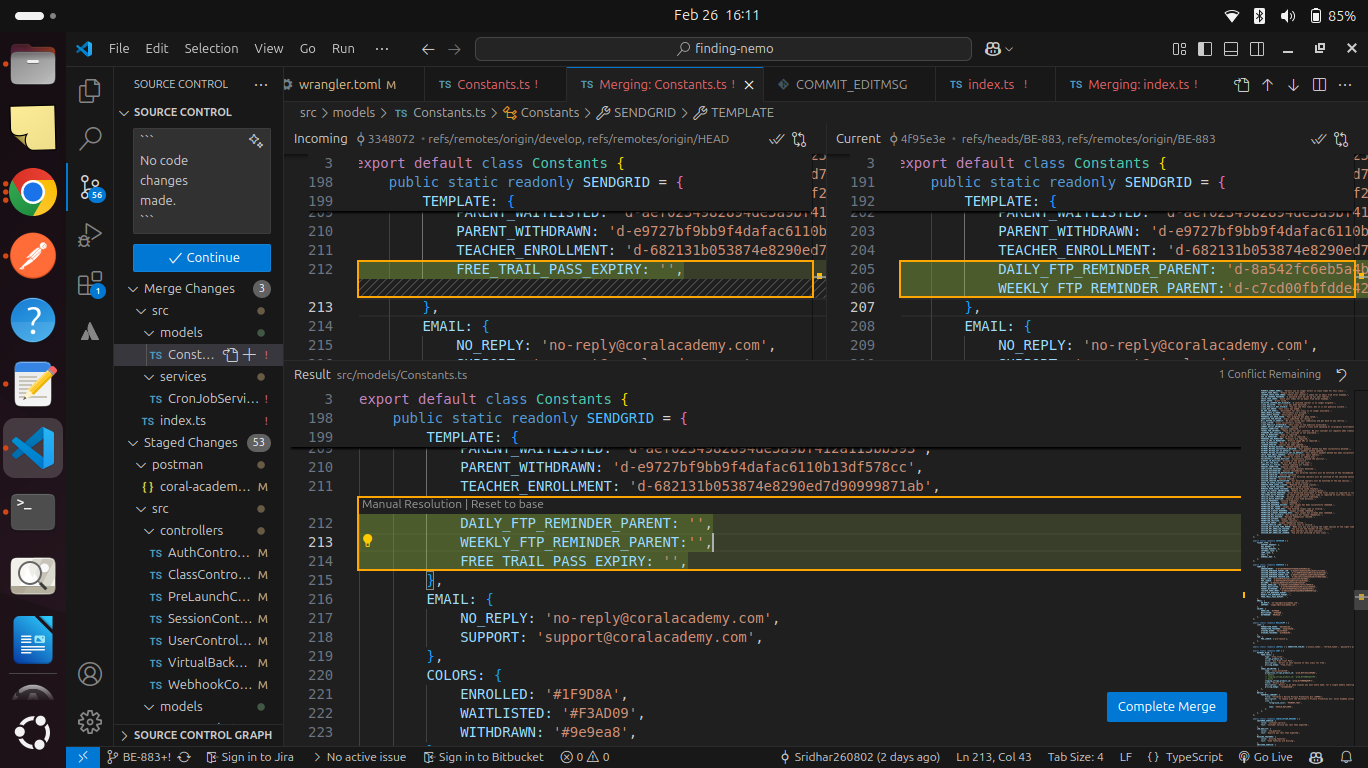Open the Extensions view with badge
Image resolution: width=1368 pixels, height=768 pixels.
(x=90, y=284)
